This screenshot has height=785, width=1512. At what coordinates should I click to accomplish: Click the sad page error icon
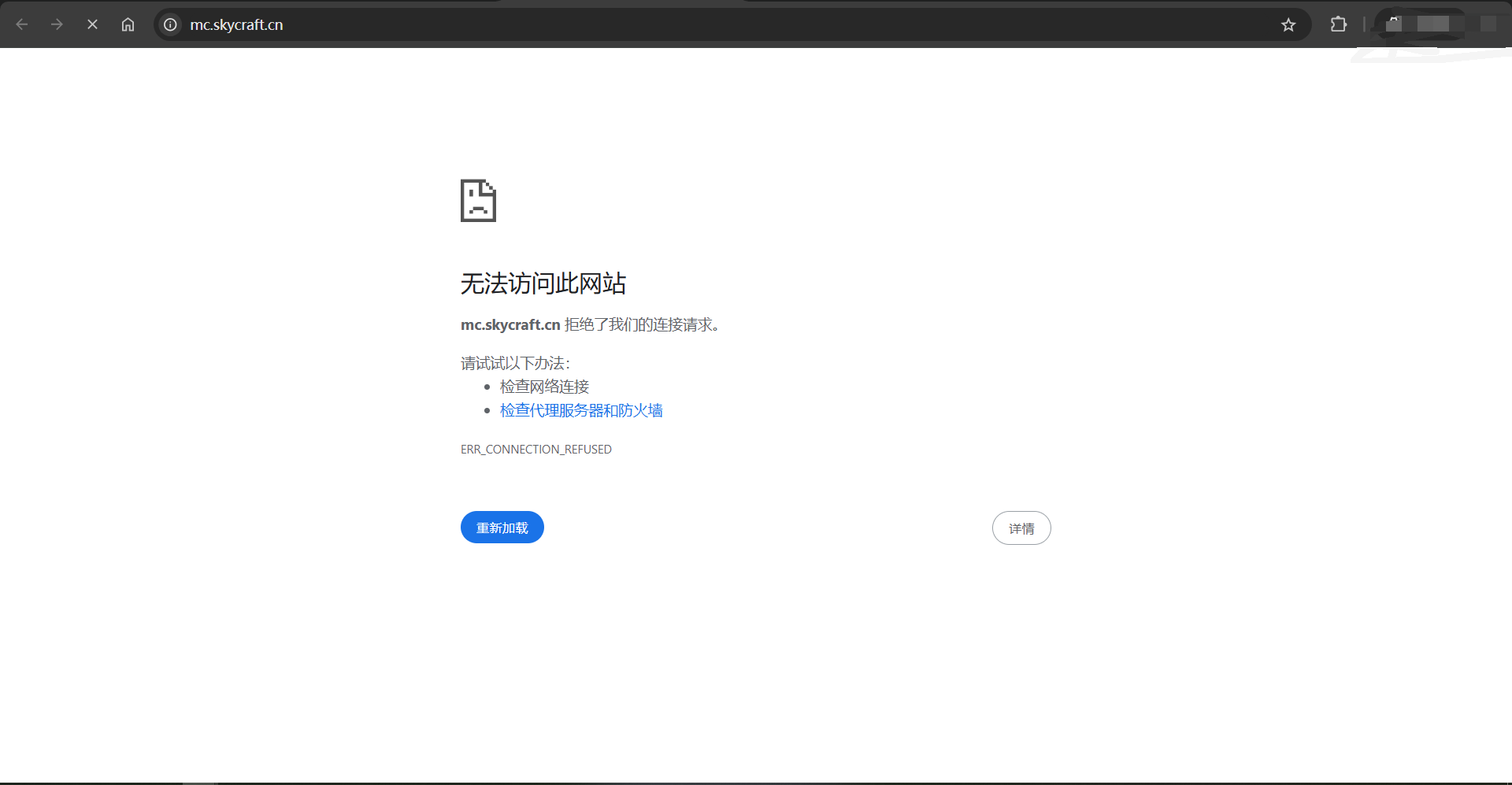(x=478, y=201)
